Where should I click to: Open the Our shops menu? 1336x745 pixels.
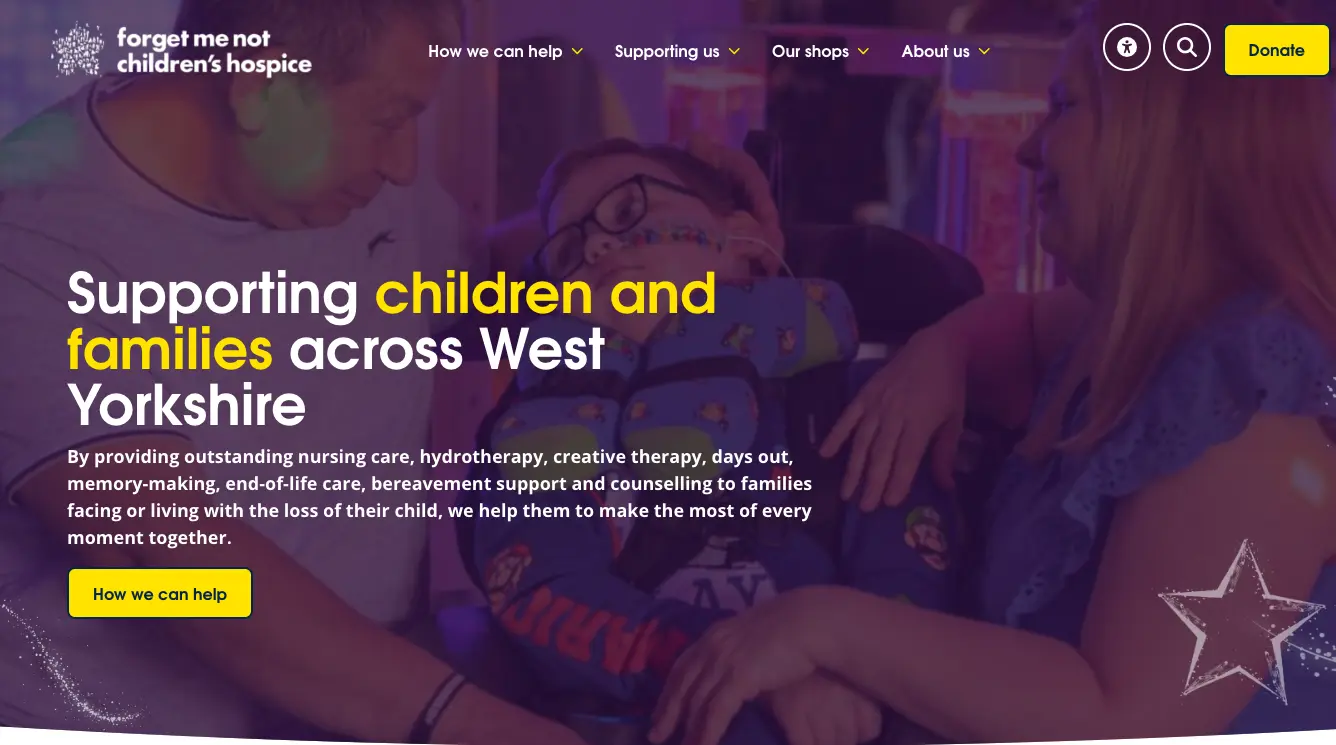pyautogui.click(x=810, y=51)
